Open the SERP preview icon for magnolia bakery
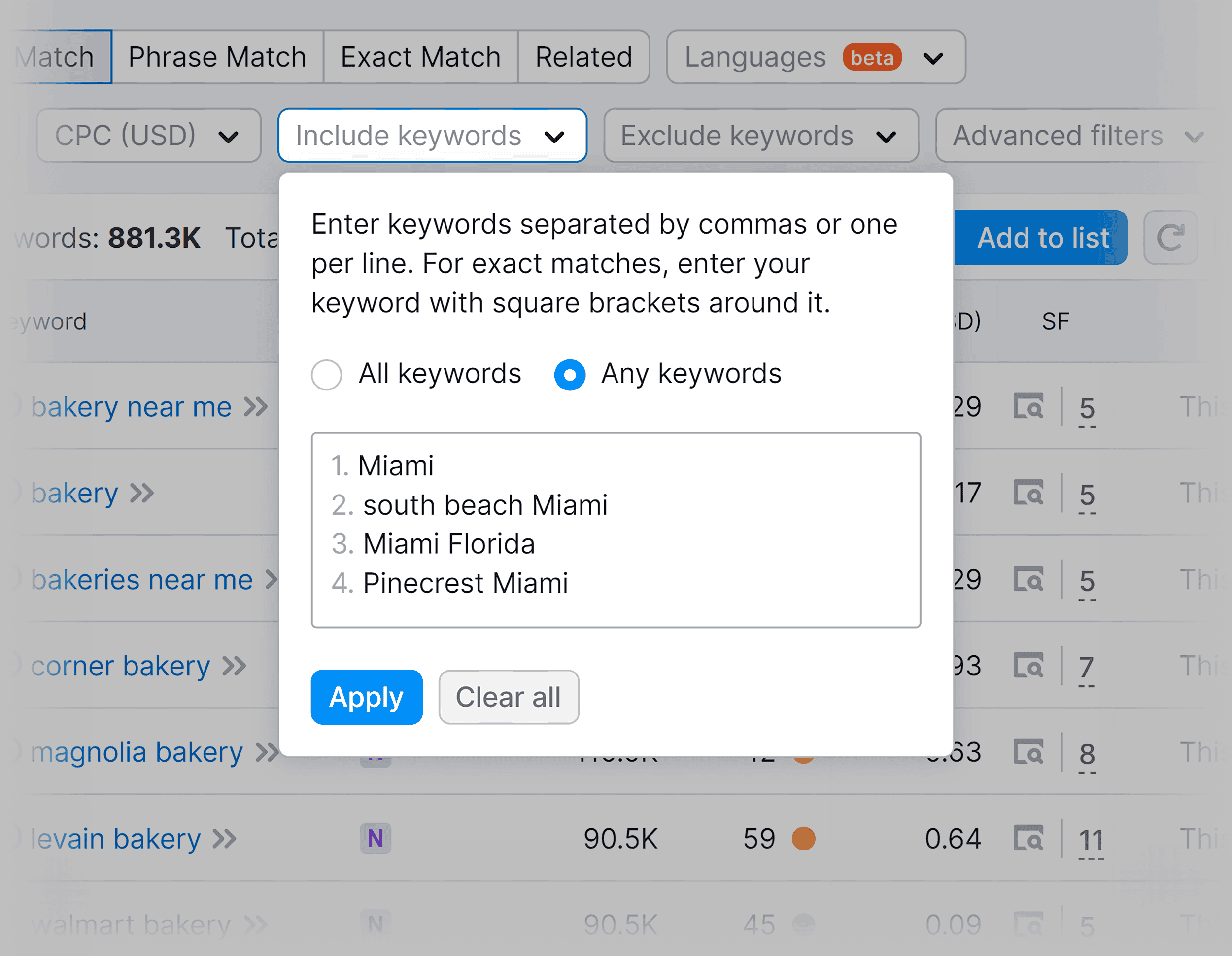Screen dimensions: 1232x956 click(1028, 752)
